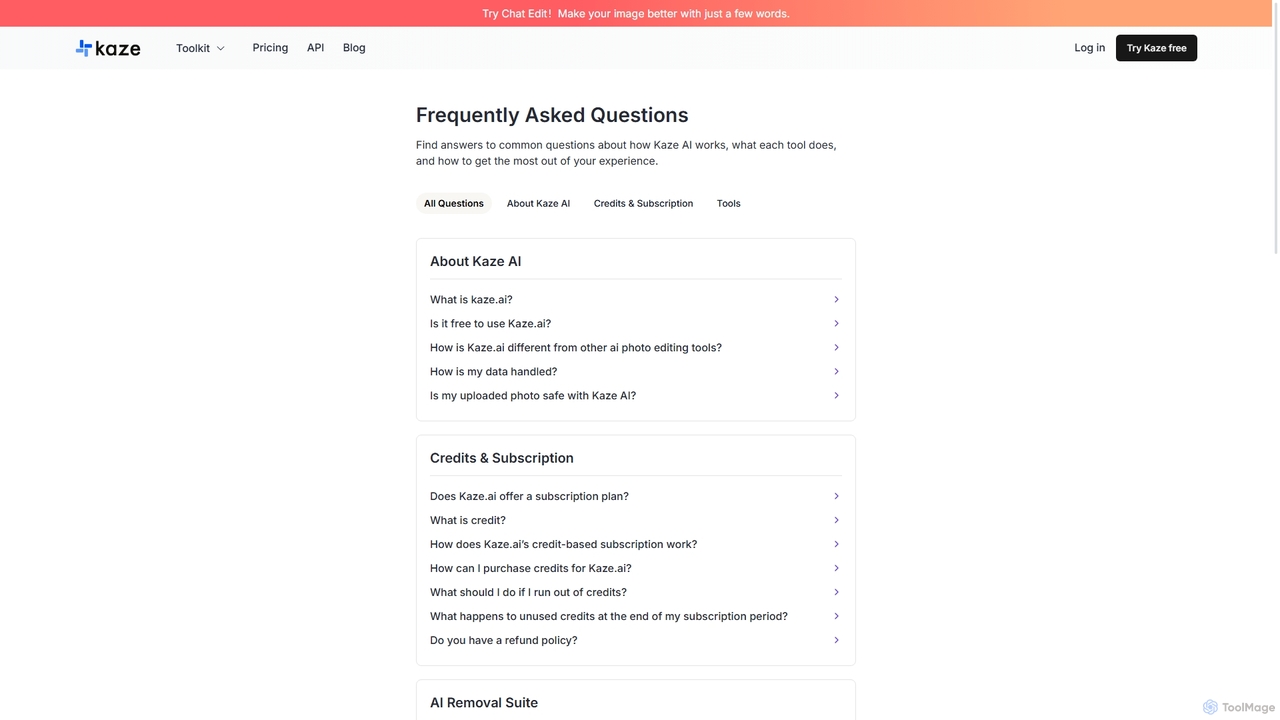The height and width of the screenshot is (720, 1280).
Task: Expand "Is my uploaded photo safe" chevron
Action: tap(836, 396)
